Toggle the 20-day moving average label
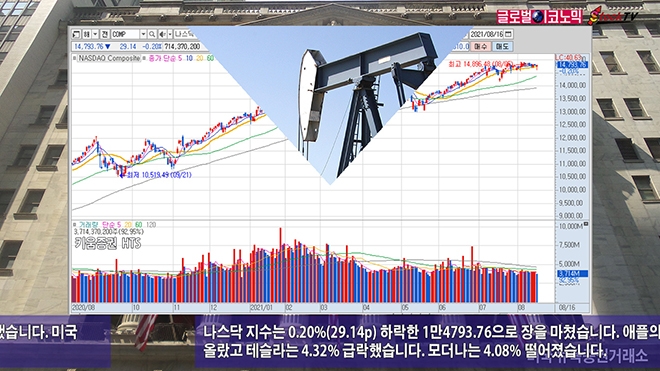The image size is (660, 371). click(x=200, y=58)
